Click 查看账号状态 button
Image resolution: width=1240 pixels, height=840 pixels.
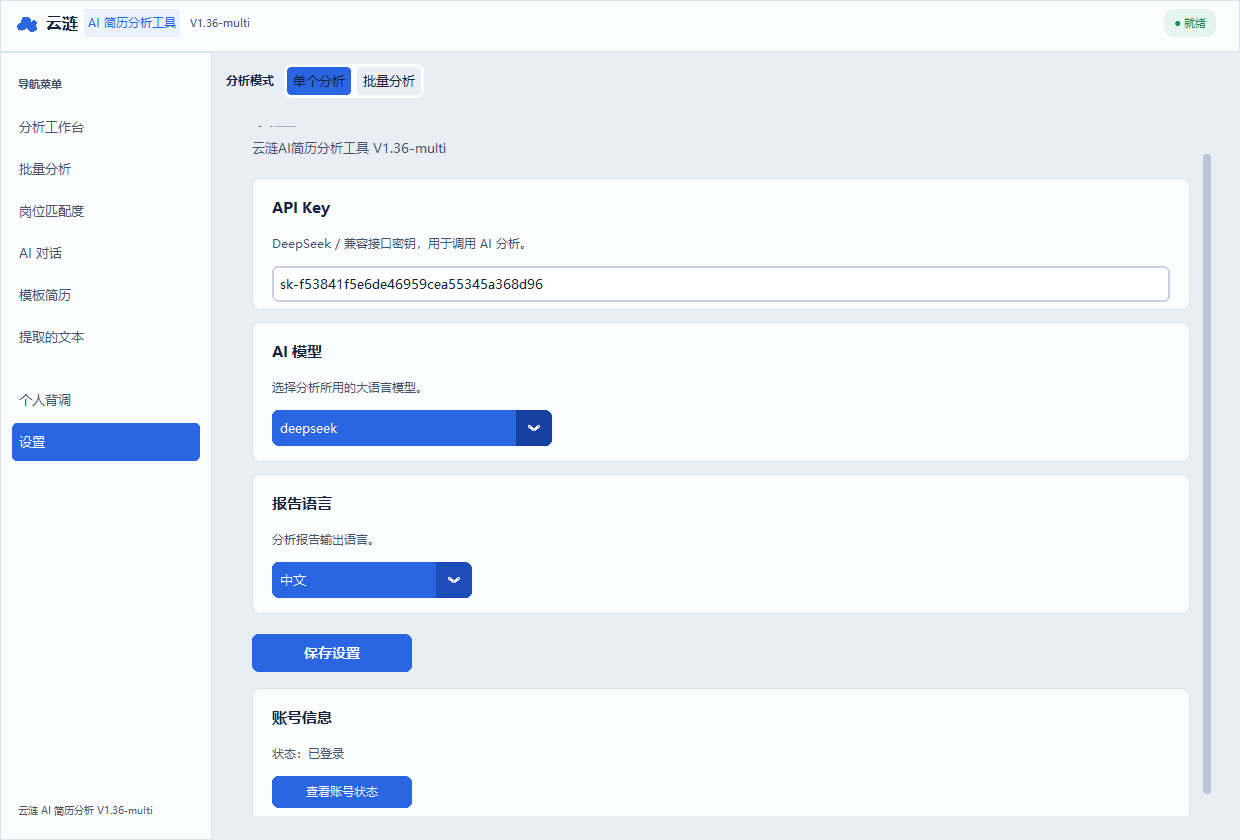(x=342, y=792)
